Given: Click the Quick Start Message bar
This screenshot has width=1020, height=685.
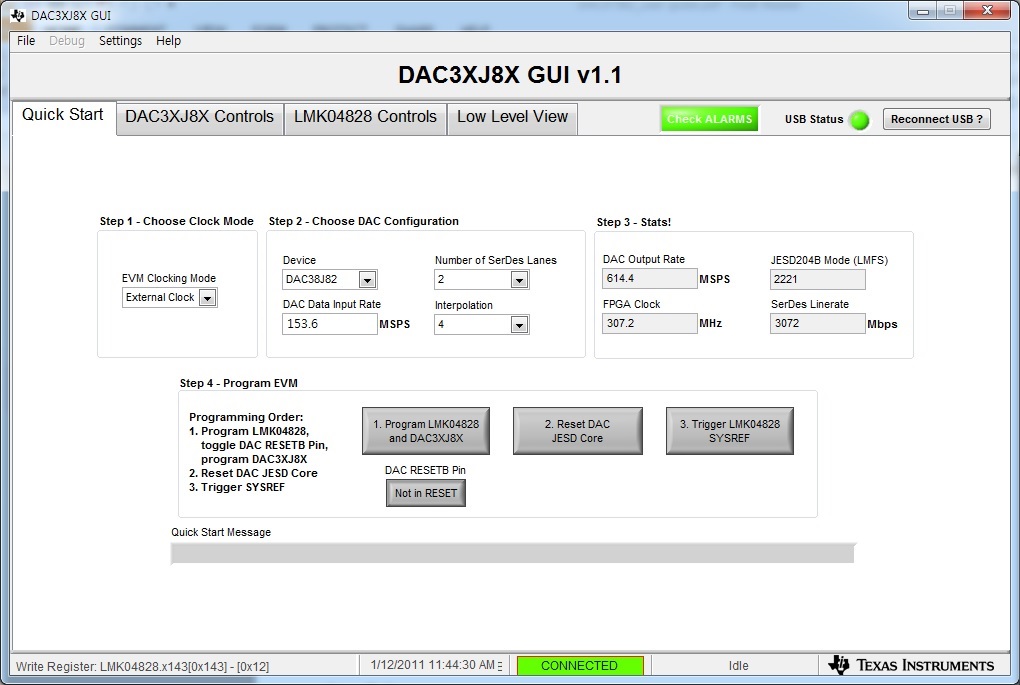Looking at the screenshot, I should click(513, 554).
